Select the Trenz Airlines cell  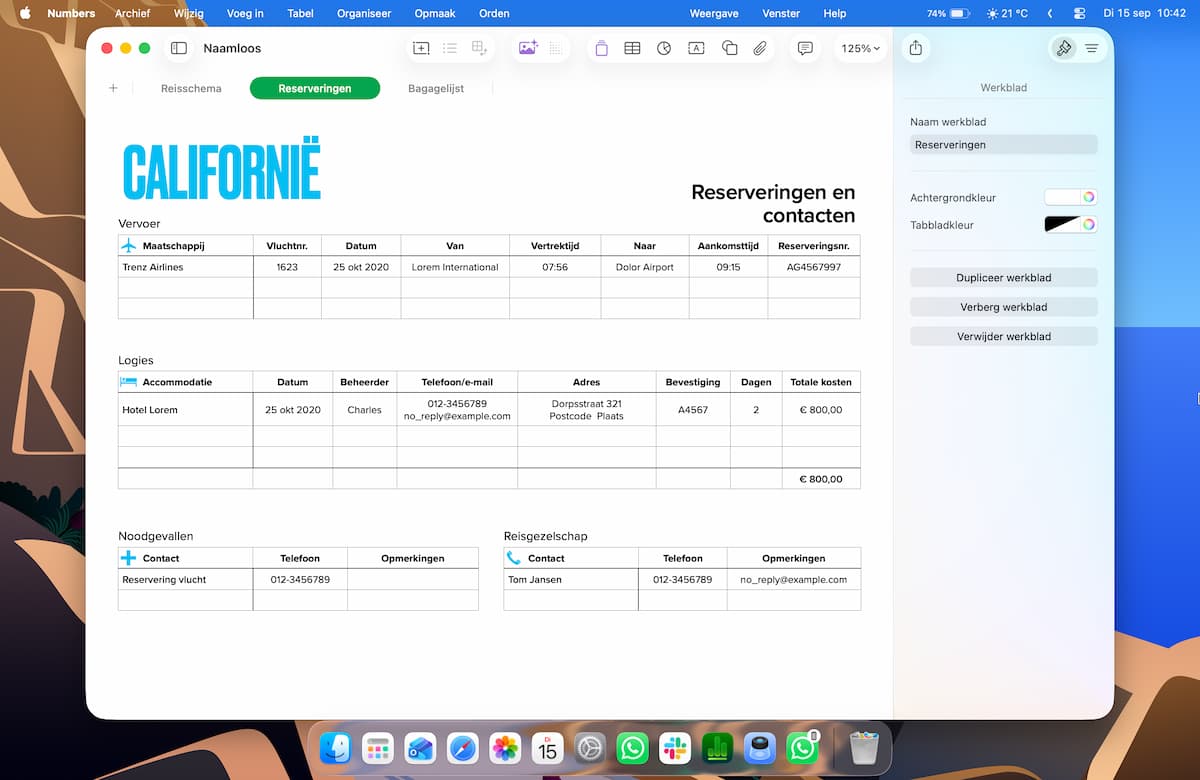[x=186, y=267]
